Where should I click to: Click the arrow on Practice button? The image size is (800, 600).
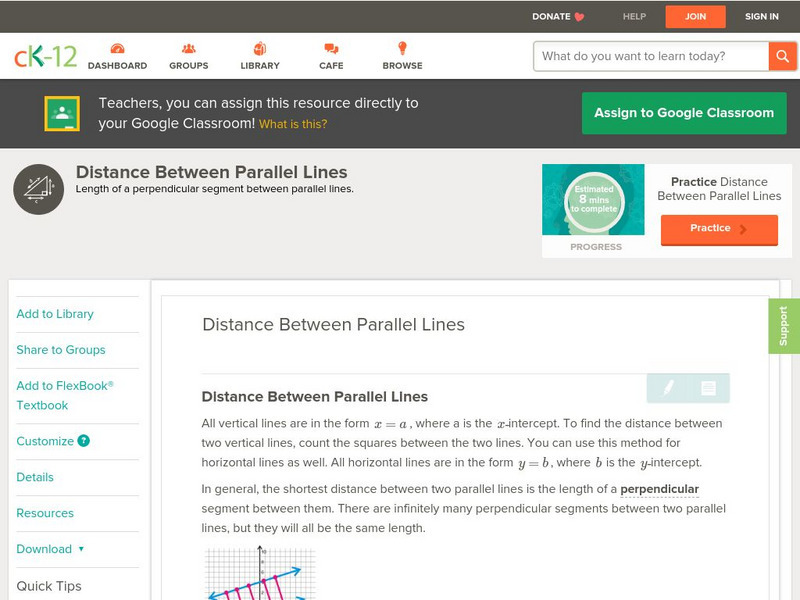coord(743,229)
